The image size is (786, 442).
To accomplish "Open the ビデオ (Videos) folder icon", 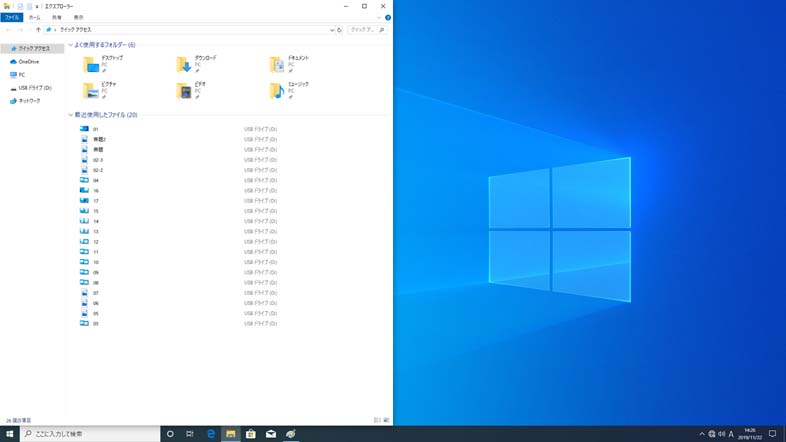I will (184, 91).
